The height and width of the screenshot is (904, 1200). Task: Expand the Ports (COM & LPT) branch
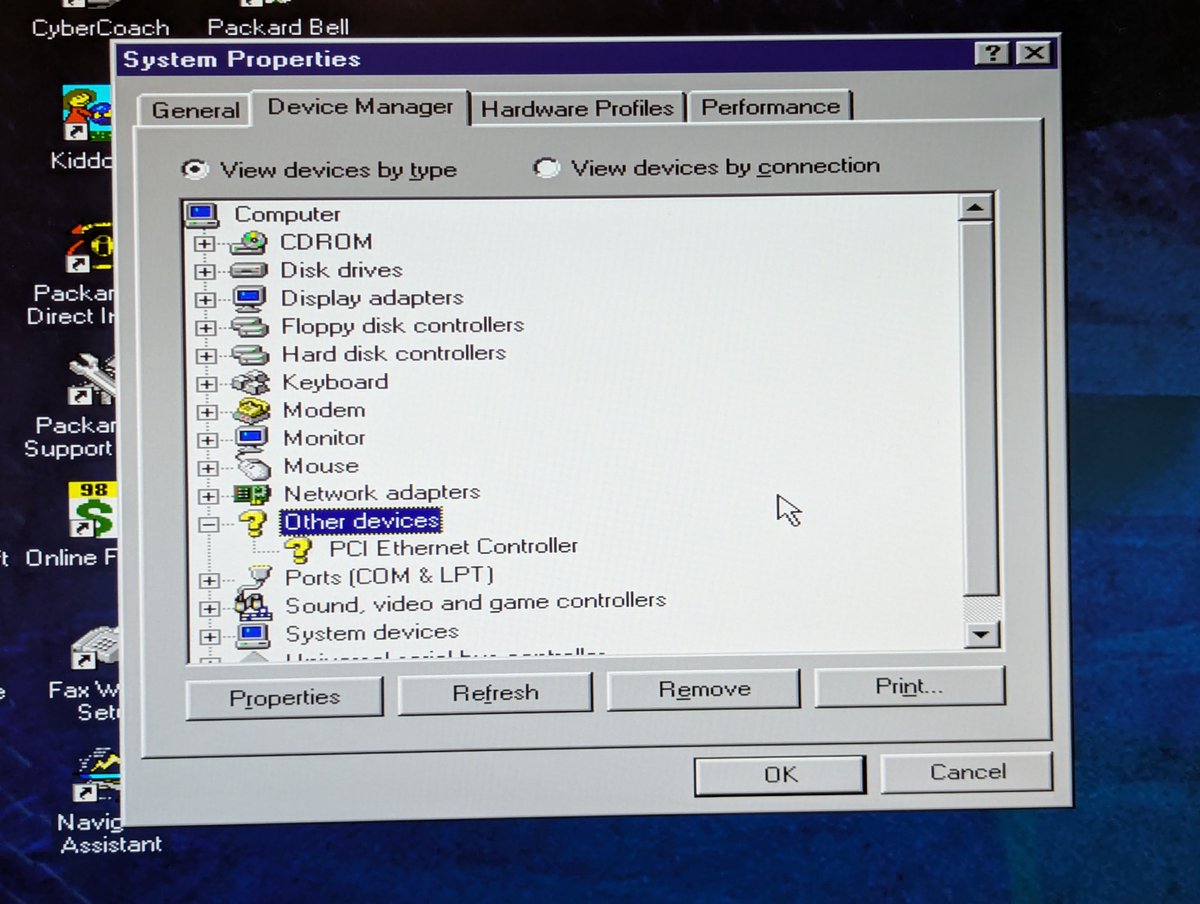click(209, 580)
